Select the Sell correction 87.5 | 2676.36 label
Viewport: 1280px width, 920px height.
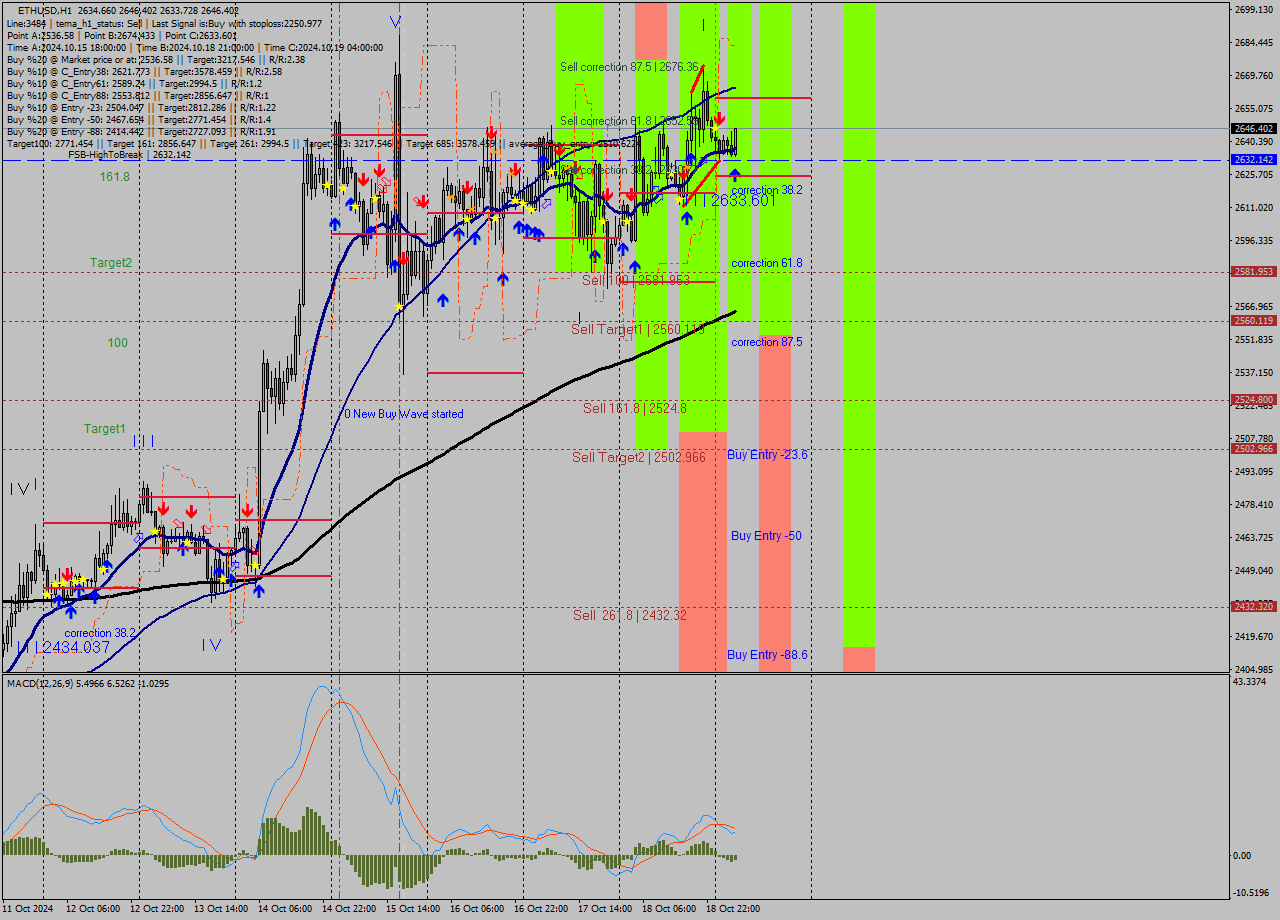pyautogui.click(x=629, y=67)
